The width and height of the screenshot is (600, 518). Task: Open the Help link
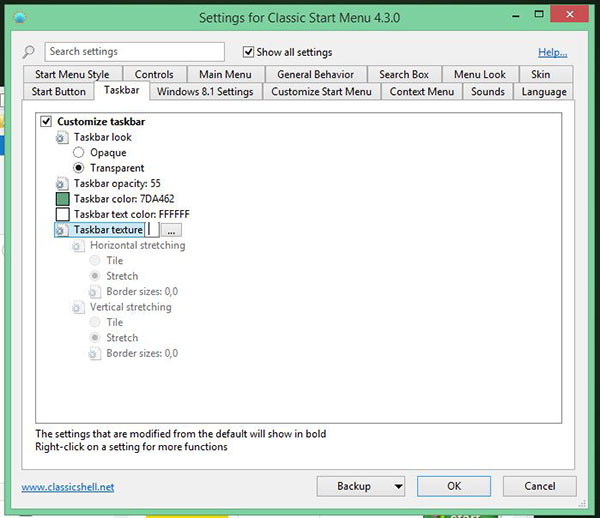pyautogui.click(x=553, y=52)
